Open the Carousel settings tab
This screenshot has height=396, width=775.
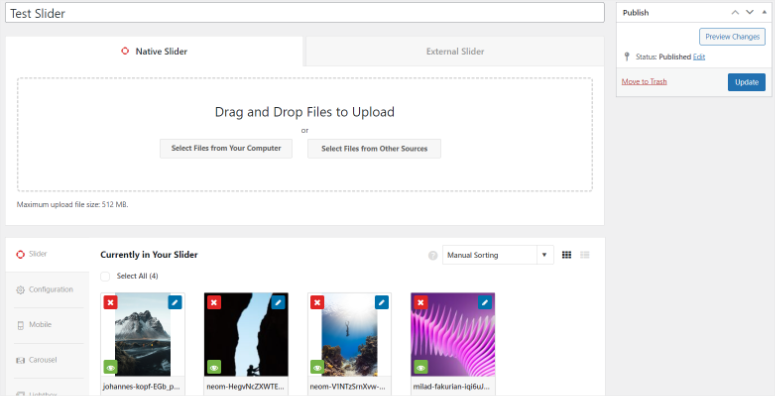[47, 360]
